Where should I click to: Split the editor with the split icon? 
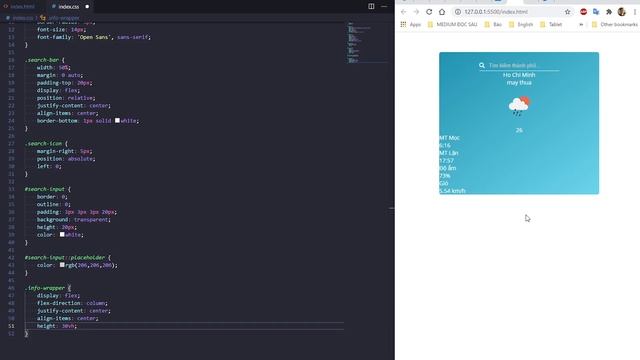coord(371,6)
